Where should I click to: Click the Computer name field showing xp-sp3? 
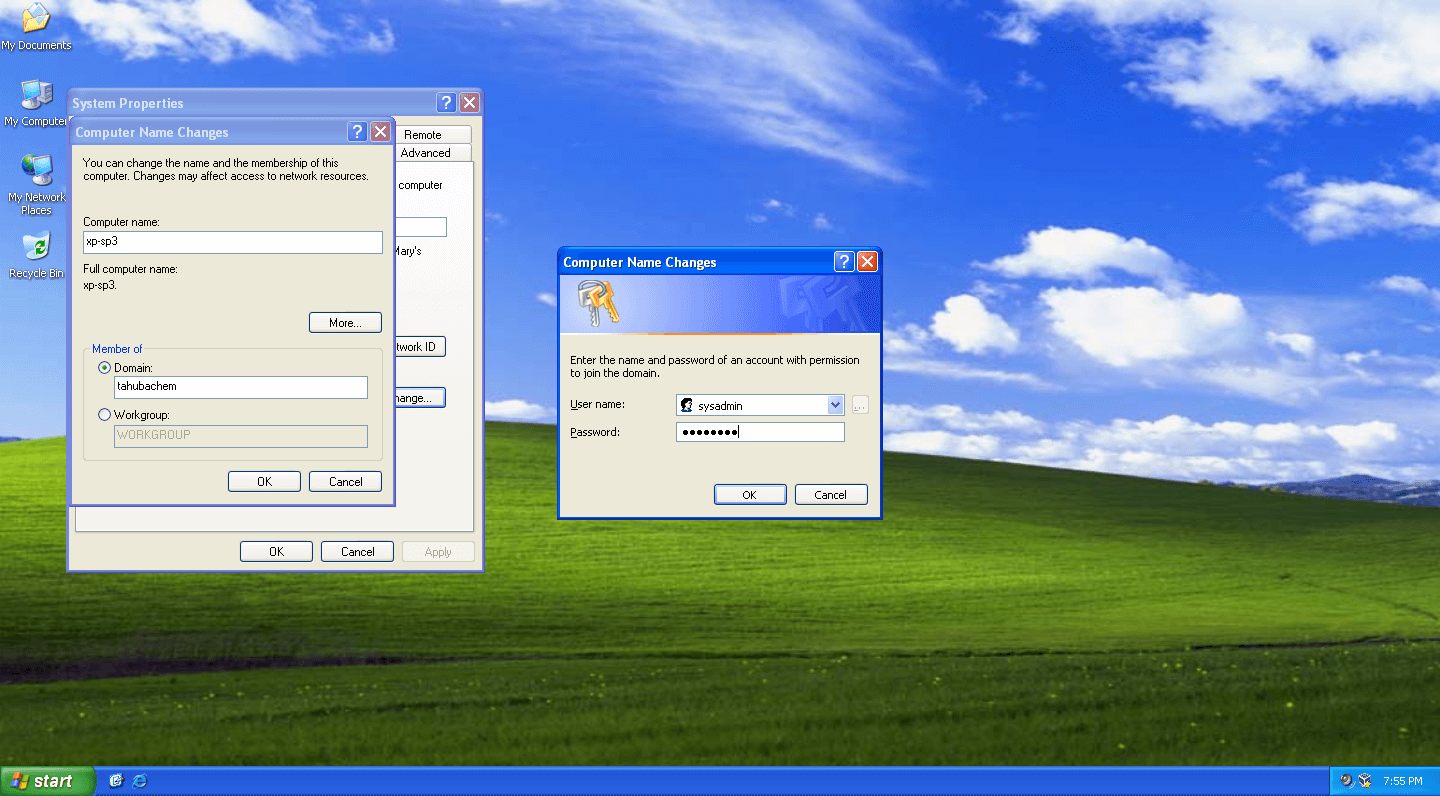[x=233, y=242]
